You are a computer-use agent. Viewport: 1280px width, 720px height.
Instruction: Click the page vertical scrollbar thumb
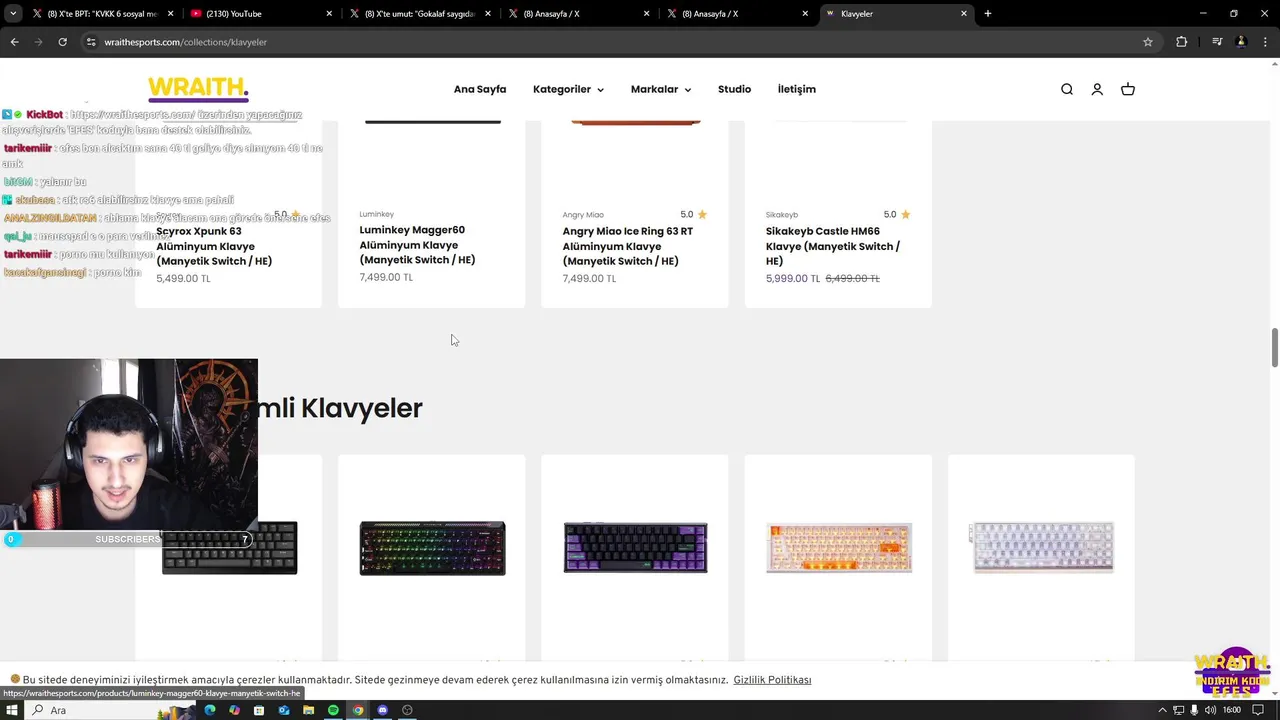(1274, 347)
